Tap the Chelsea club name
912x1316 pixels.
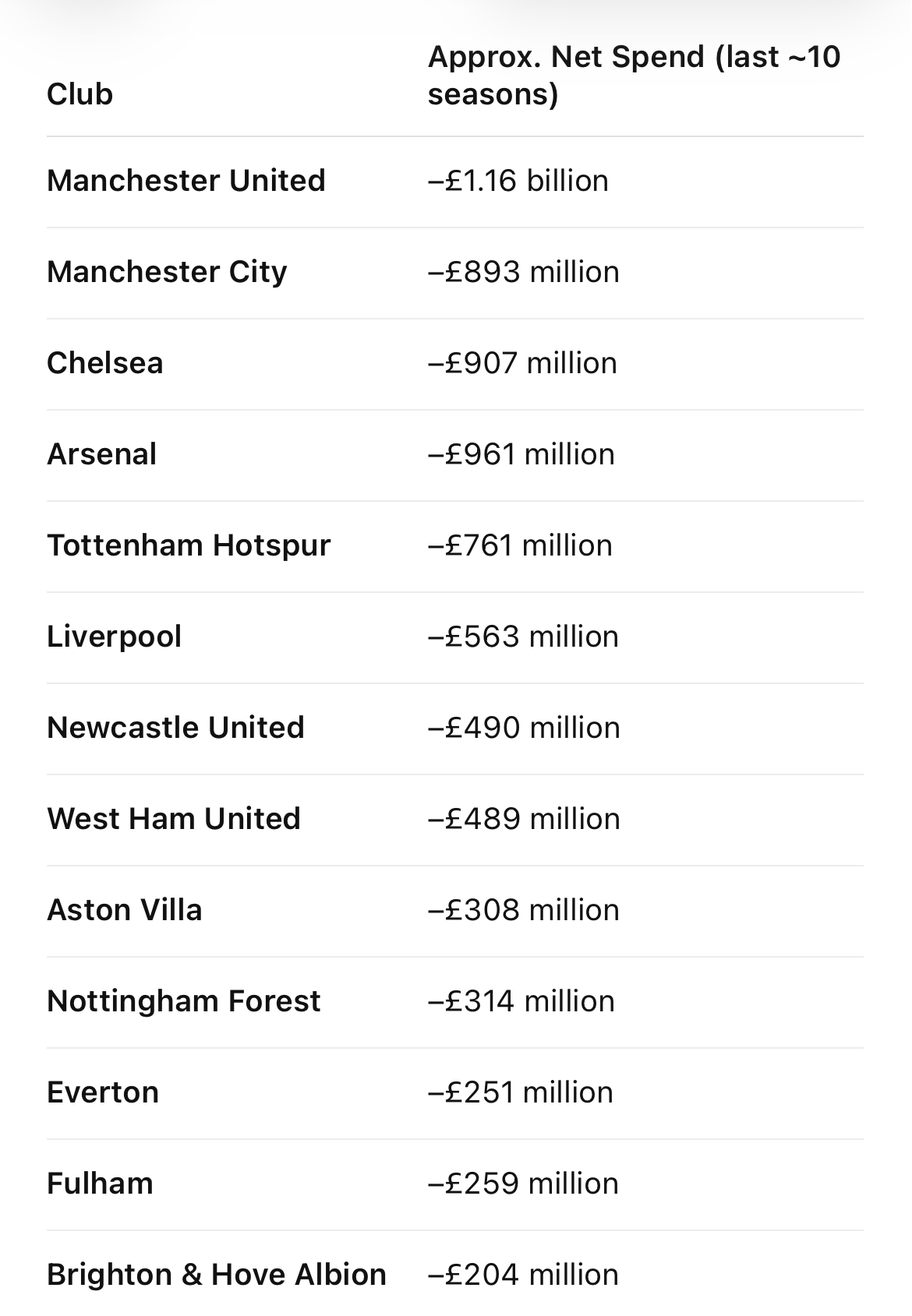point(105,363)
